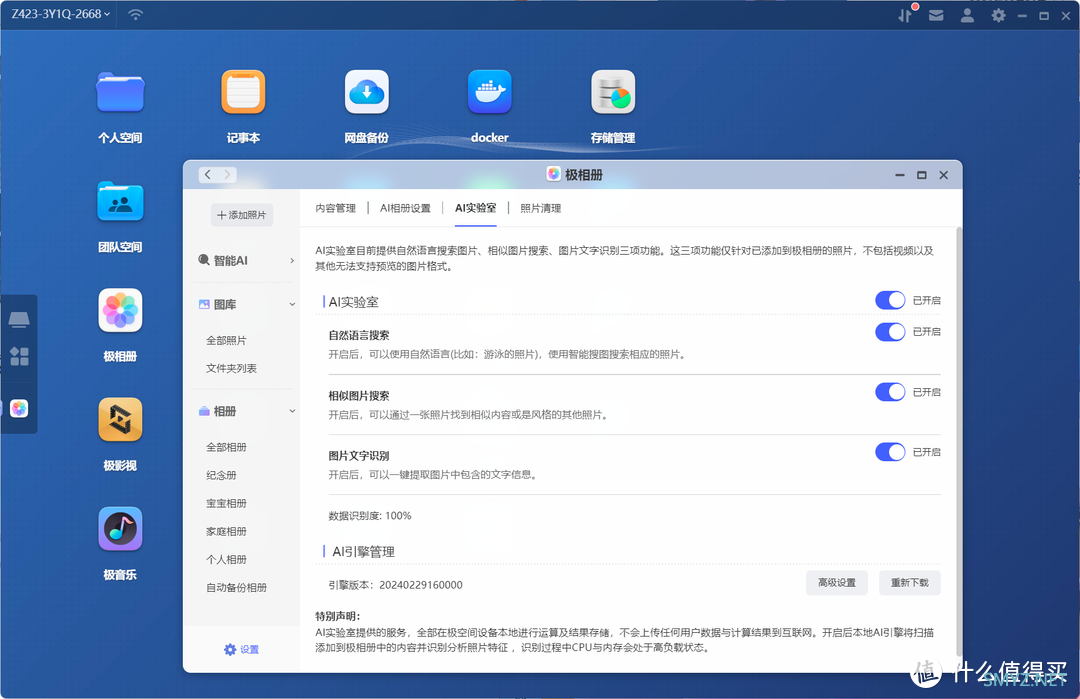Click the Wi-Fi status icon

(x=136, y=14)
